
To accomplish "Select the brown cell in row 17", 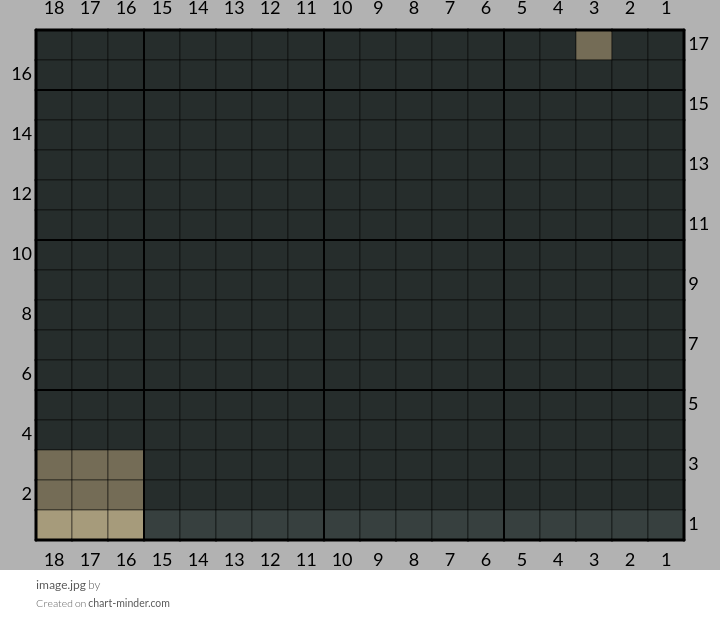I will (594, 45).
